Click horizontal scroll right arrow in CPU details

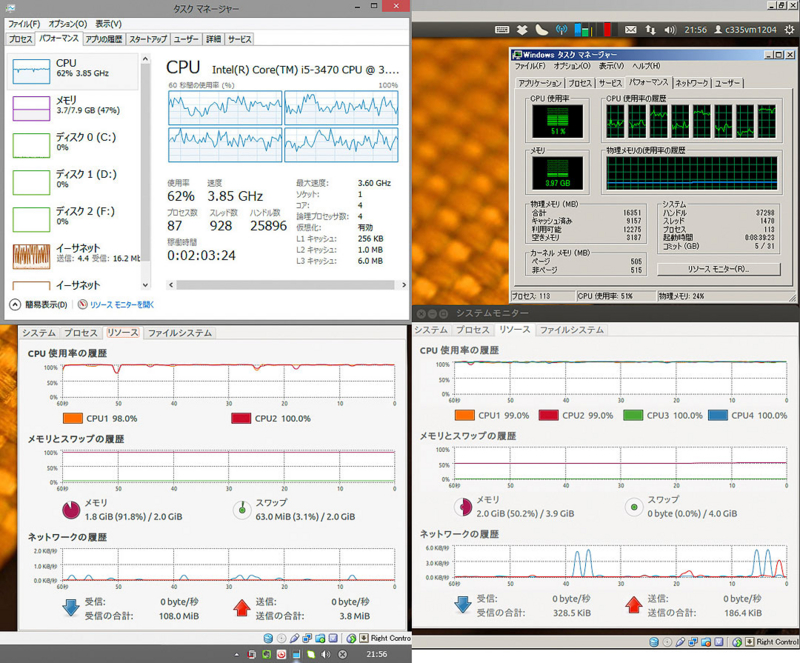404,285
